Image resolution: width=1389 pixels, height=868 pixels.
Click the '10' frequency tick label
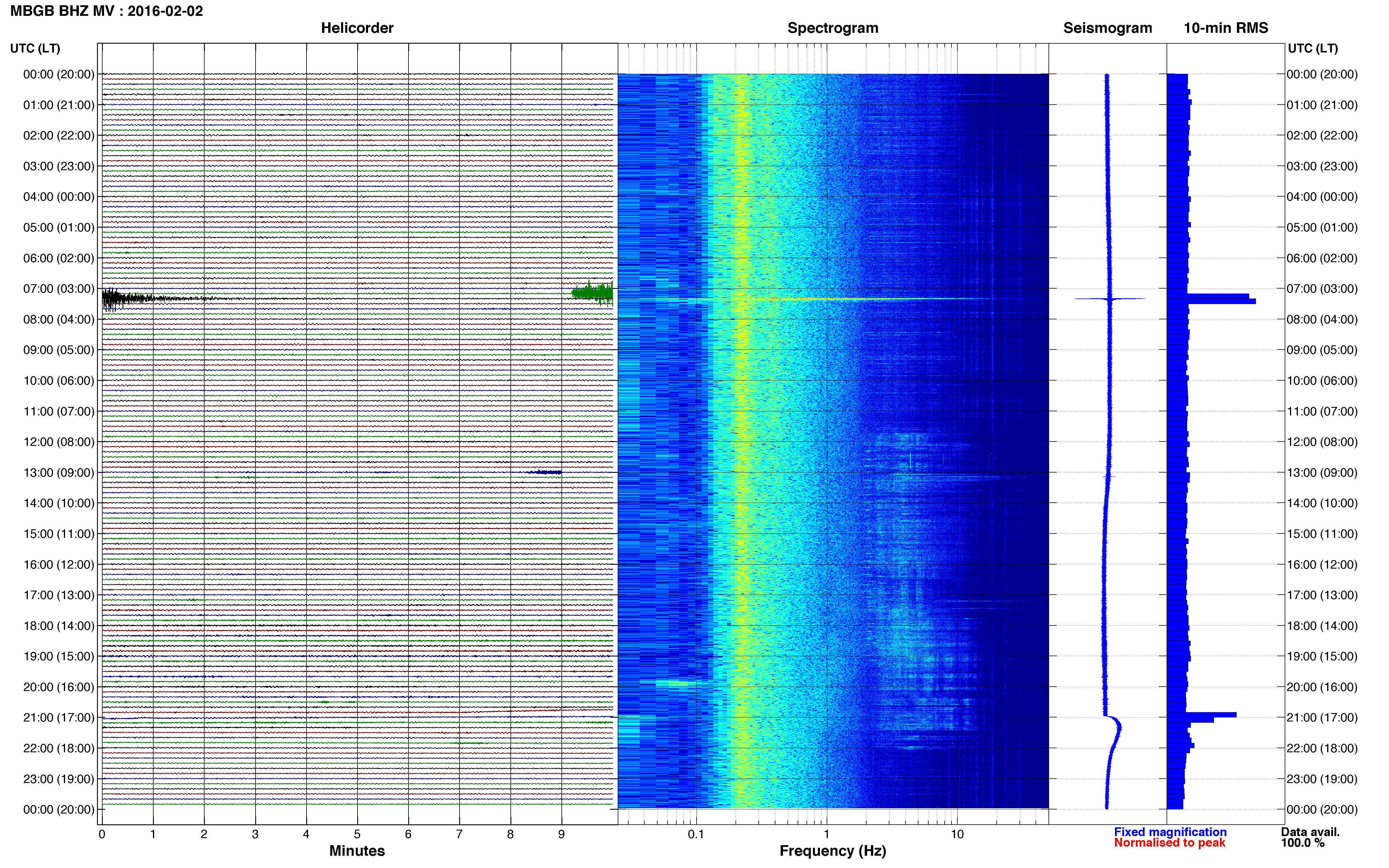coord(957,834)
